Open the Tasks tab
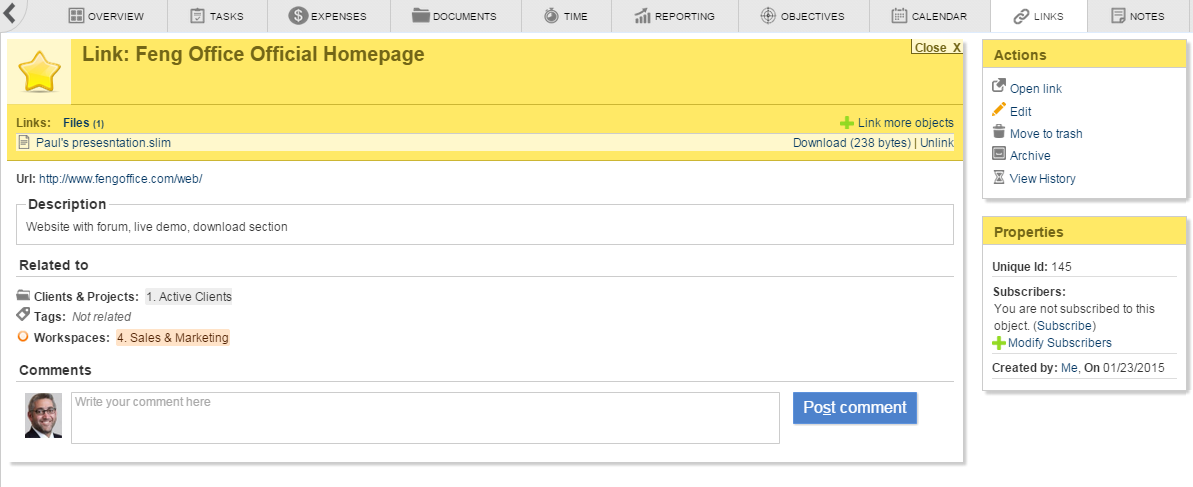Image resolution: width=1193 pixels, height=487 pixels. (217, 16)
